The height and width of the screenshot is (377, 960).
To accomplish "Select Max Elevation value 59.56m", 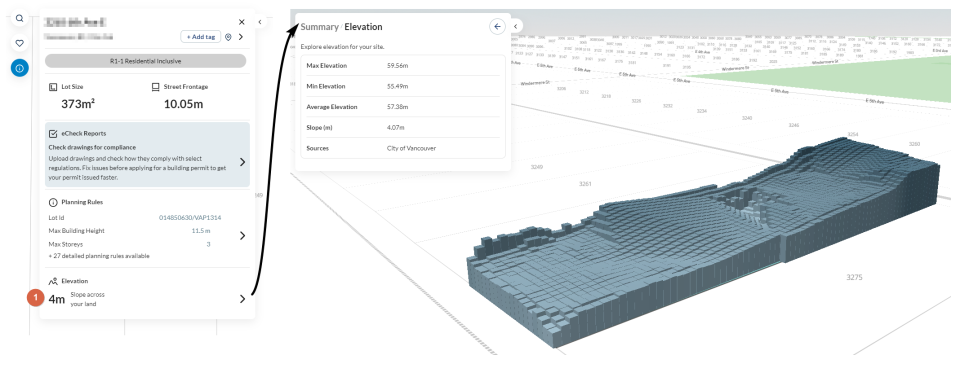I will (x=397, y=65).
